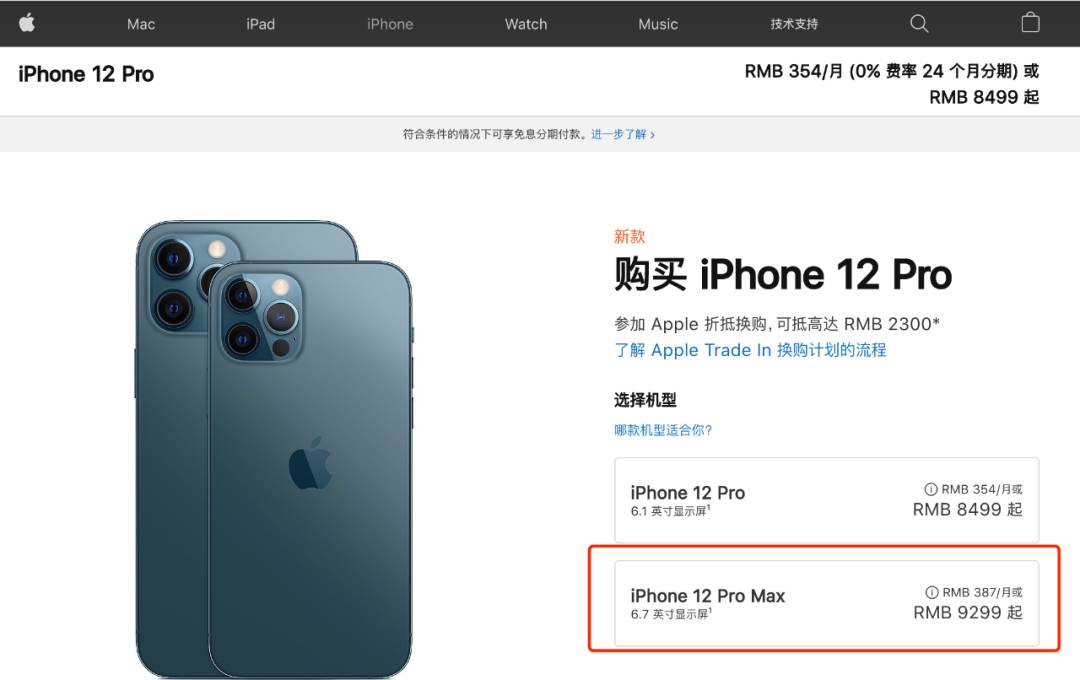
Task: Open the search magnifier icon
Action: pos(919,23)
